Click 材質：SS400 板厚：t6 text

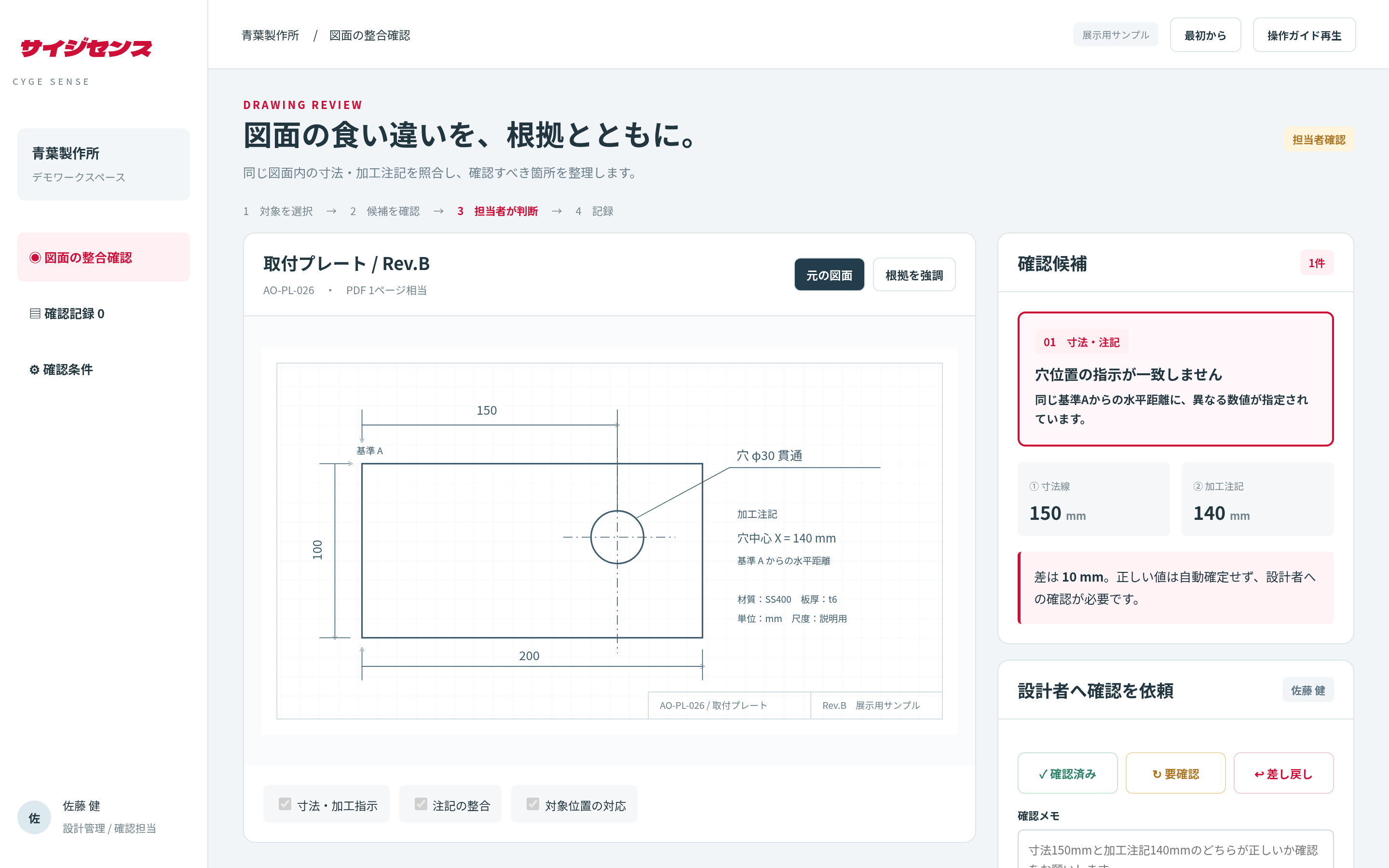coord(787,599)
